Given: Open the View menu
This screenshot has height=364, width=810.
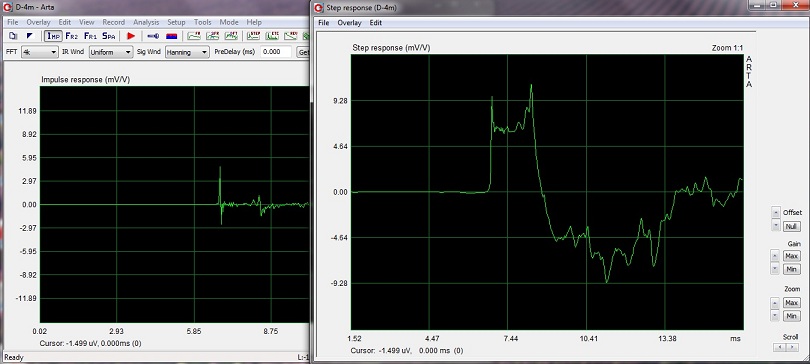Looking at the screenshot, I should click(x=86, y=22).
